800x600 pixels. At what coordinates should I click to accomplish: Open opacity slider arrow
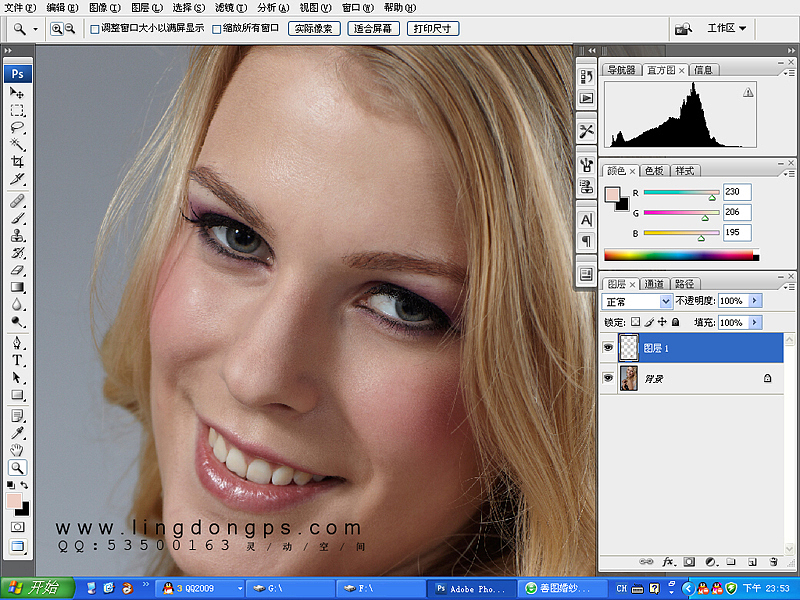click(x=755, y=301)
